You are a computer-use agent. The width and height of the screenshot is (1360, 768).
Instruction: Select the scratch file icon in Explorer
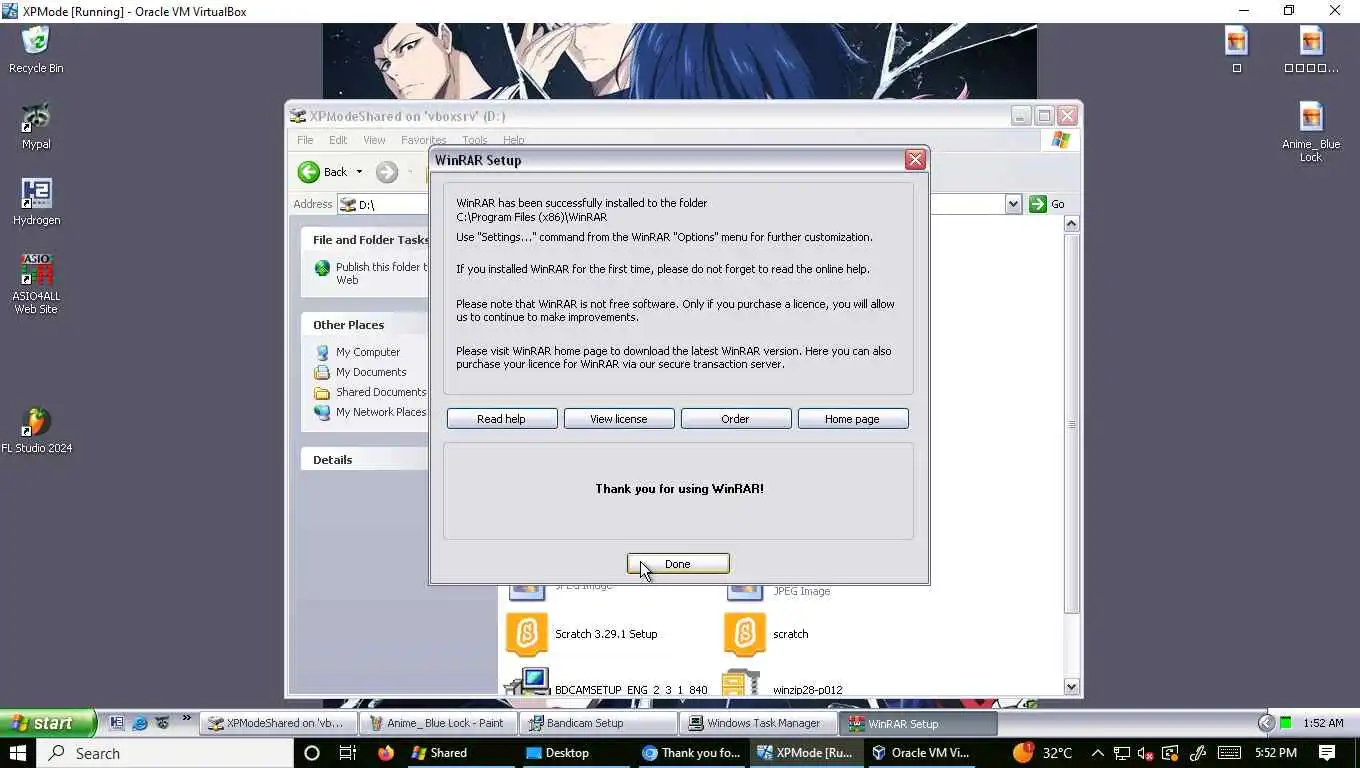coord(744,634)
